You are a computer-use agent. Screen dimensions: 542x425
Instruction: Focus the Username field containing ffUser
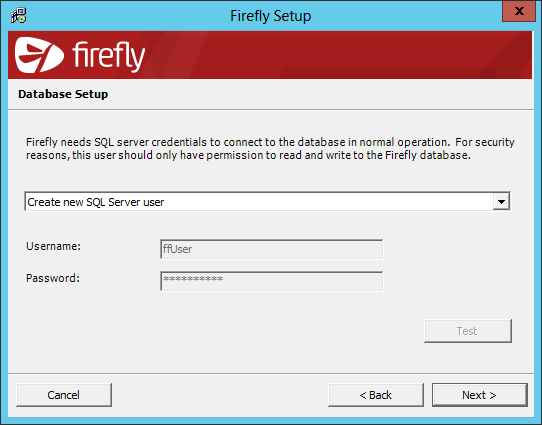[271, 249]
